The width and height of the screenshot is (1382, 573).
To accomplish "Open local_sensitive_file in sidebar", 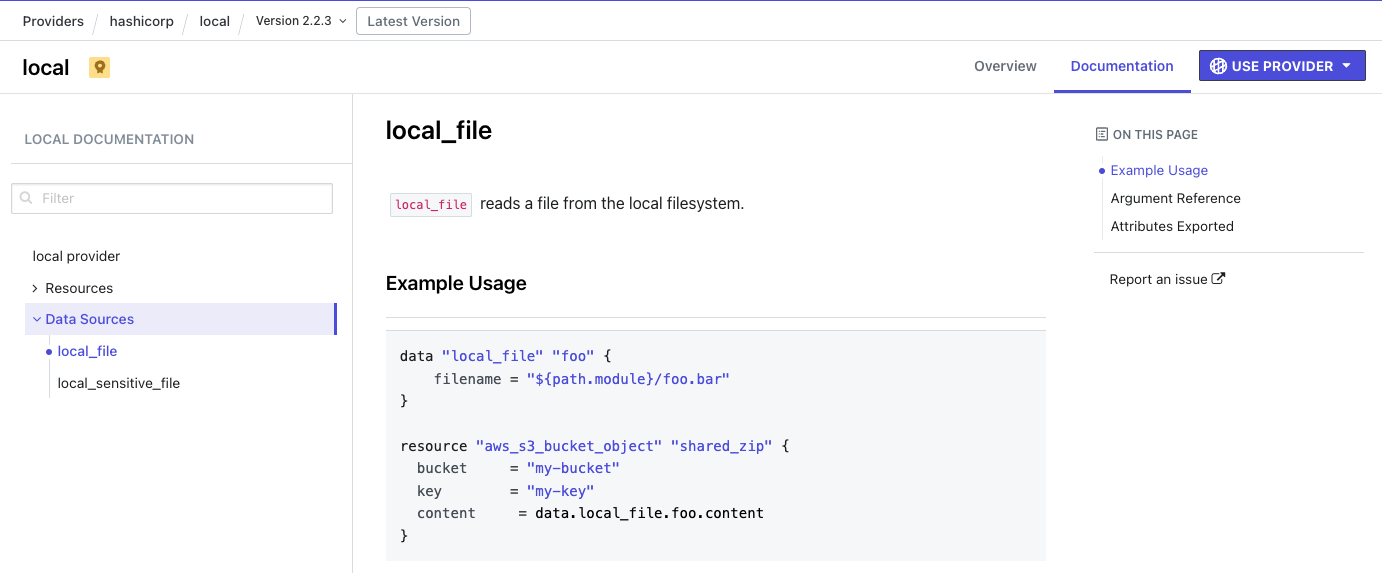I will (x=119, y=383).
